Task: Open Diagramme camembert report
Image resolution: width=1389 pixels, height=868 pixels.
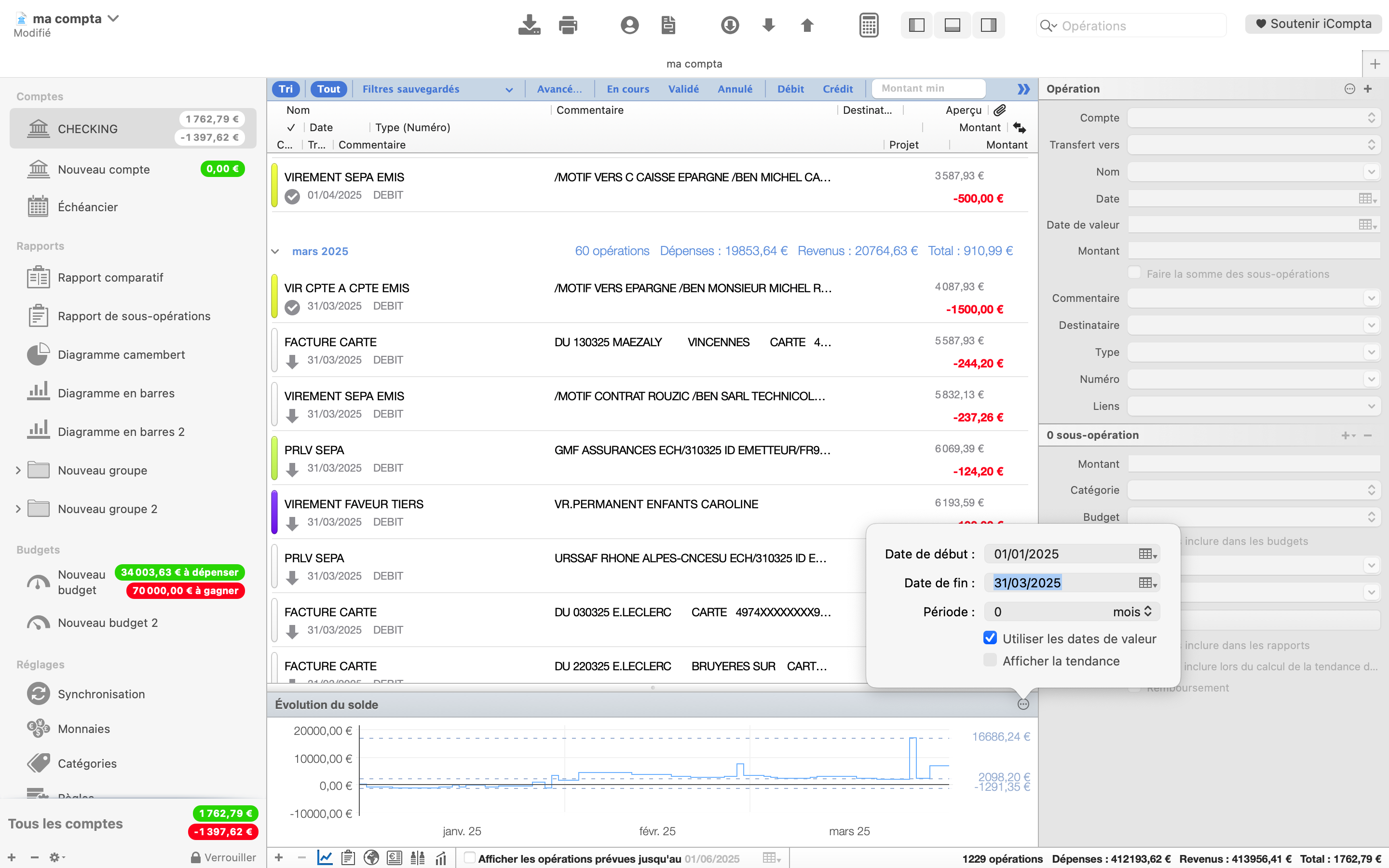Action: click(x=133, y=354)
